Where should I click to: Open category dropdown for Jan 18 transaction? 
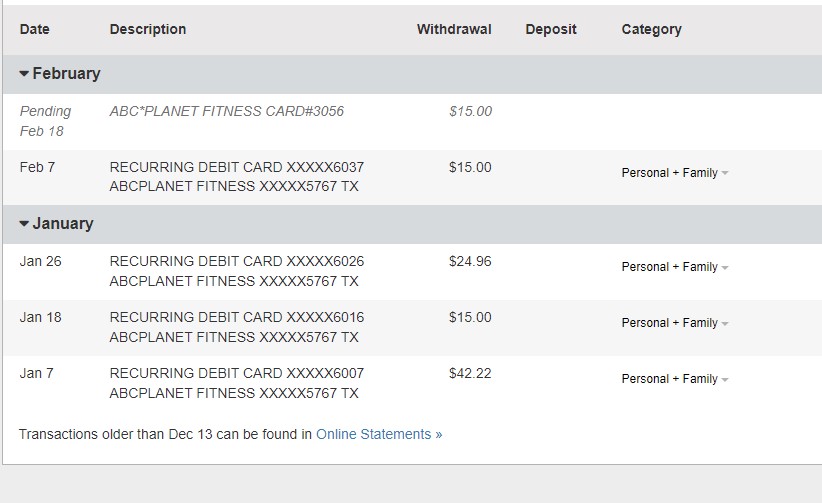pos(675,323)
